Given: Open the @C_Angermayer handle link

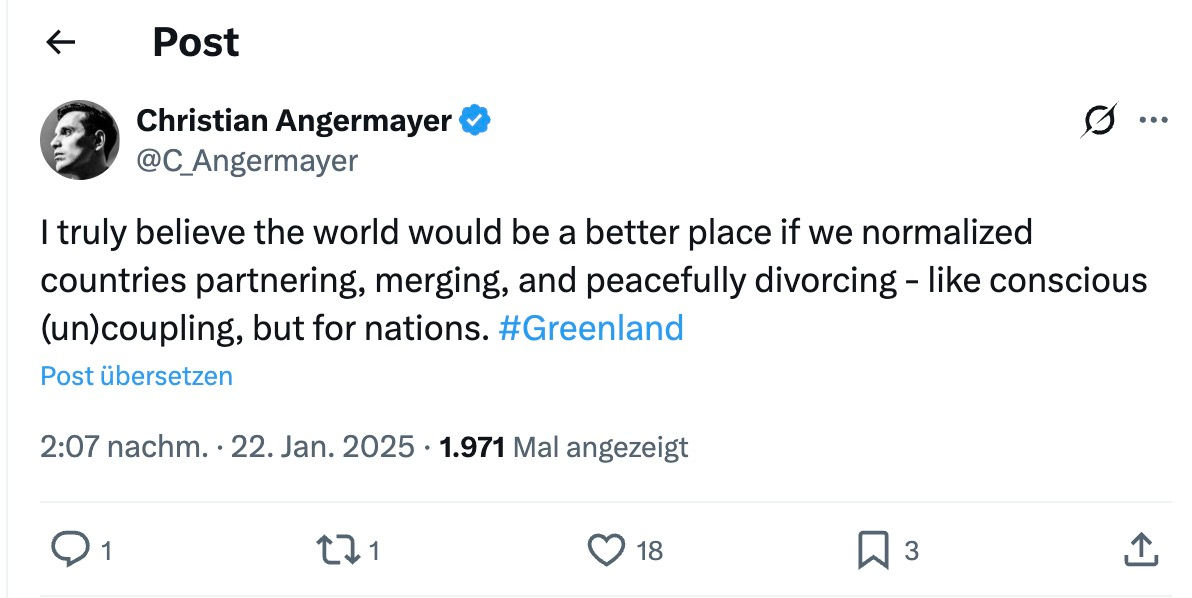Looking at the screenshot, I should pos(247,160).
